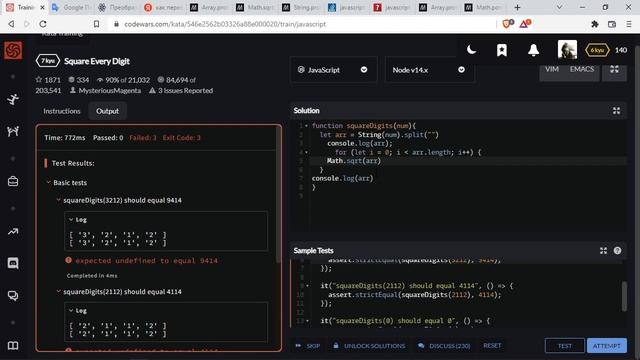Image resolution: width=640 pixels, height=360 pixels.
Task: Fold the function at line 1
Action: click(307, 126)
